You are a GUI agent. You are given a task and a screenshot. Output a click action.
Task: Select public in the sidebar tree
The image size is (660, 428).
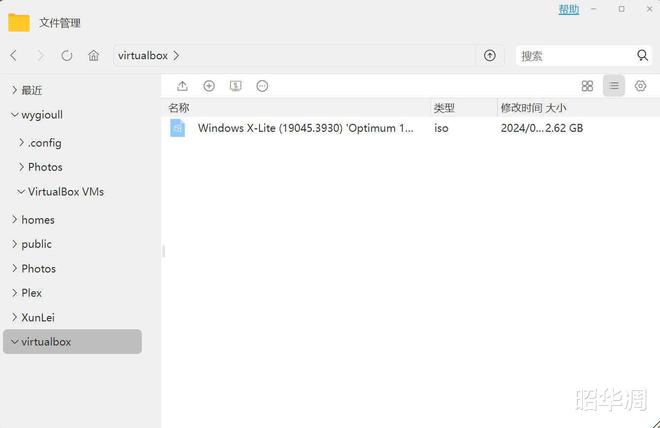(x=37, y=244)
